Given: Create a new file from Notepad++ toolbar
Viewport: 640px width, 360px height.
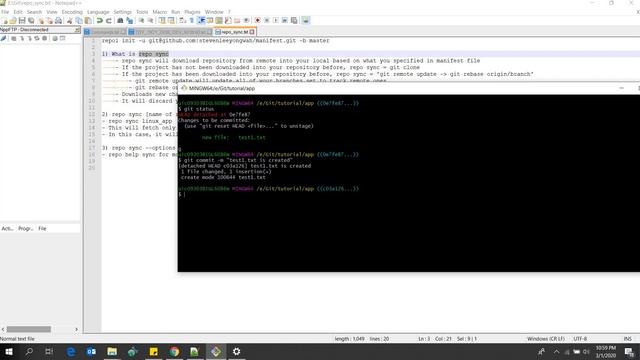Looking at the screenshot, I should (x=5, y=20).
